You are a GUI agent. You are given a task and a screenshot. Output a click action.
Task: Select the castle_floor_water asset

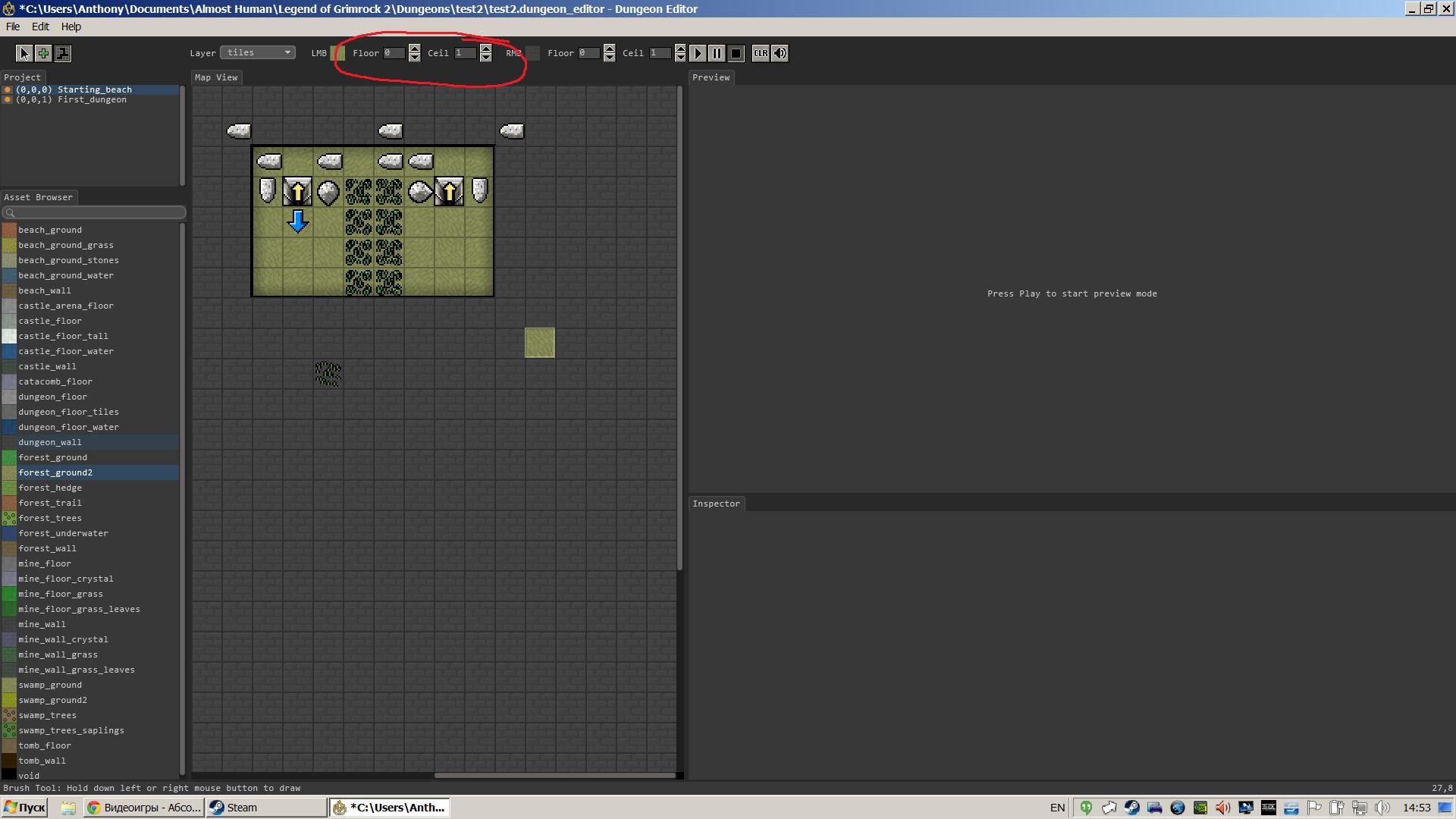tap(89, 351)
